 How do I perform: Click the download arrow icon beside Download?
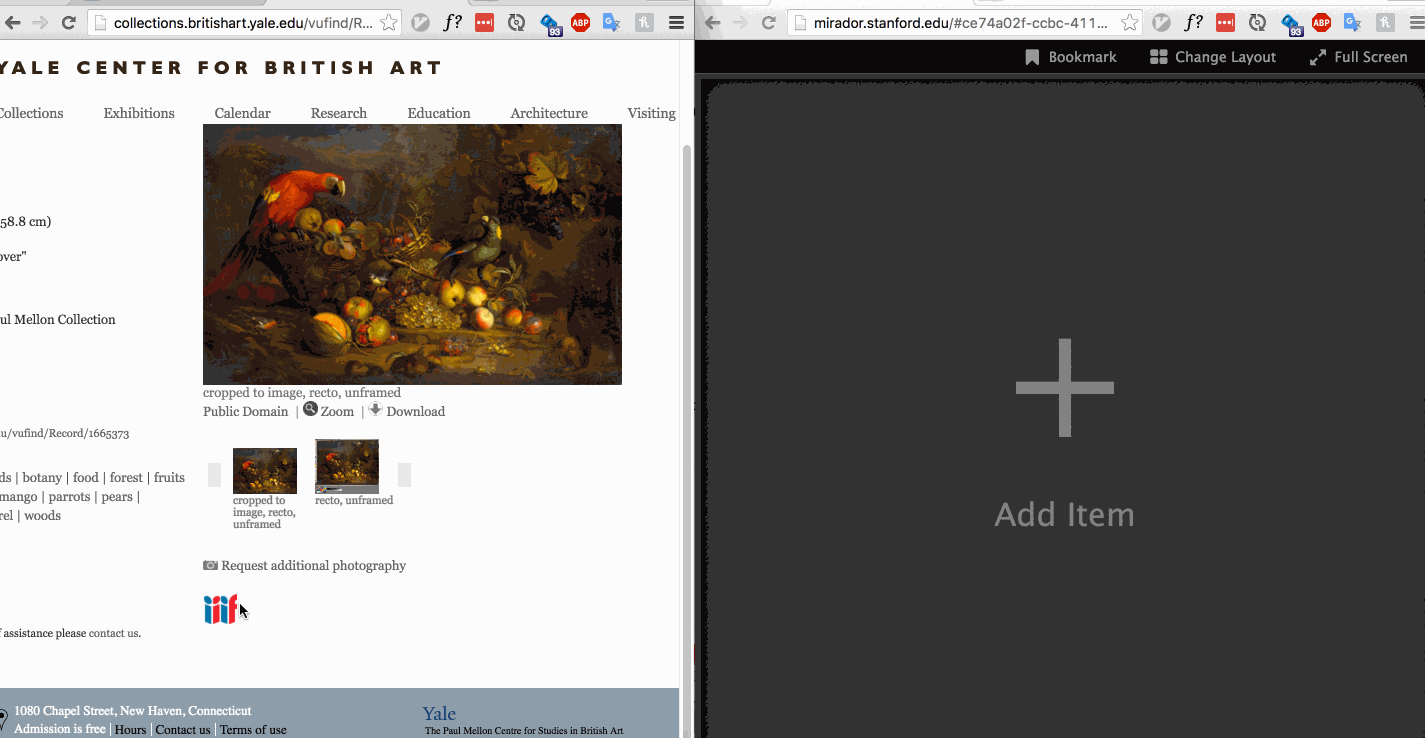(376, 409)
